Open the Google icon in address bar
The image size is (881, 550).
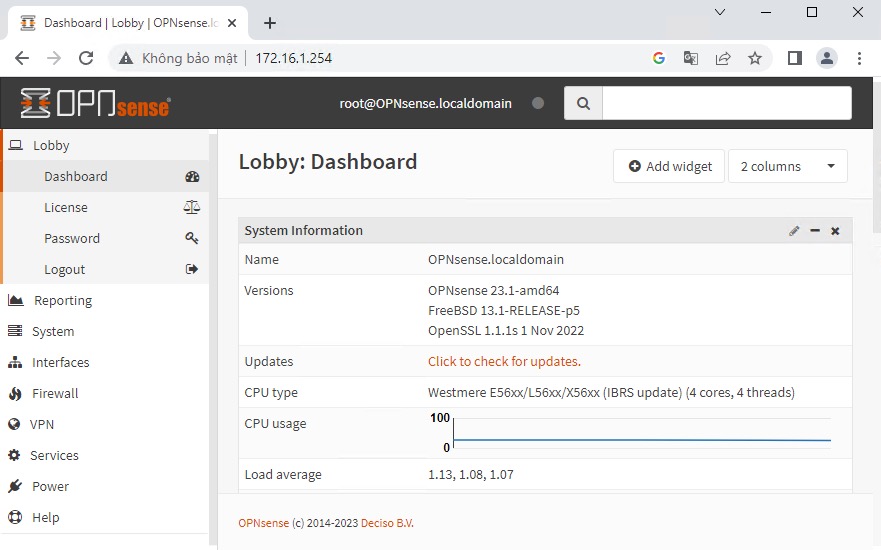(659, 58)
